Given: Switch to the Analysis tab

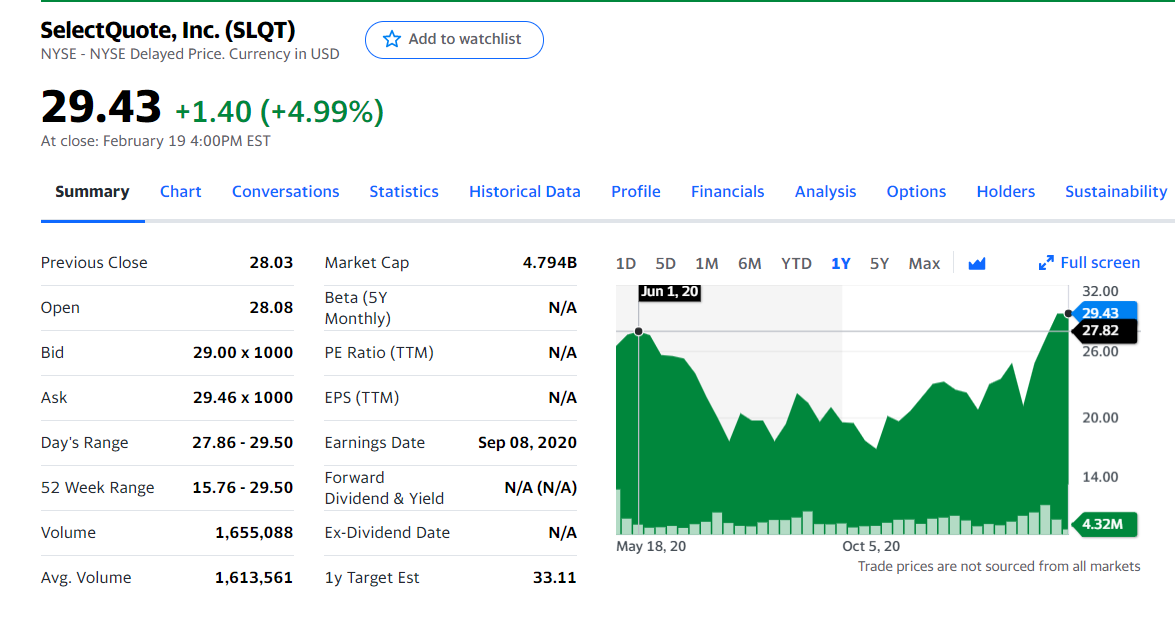Looking at the screenshot, I should point(825,192).
